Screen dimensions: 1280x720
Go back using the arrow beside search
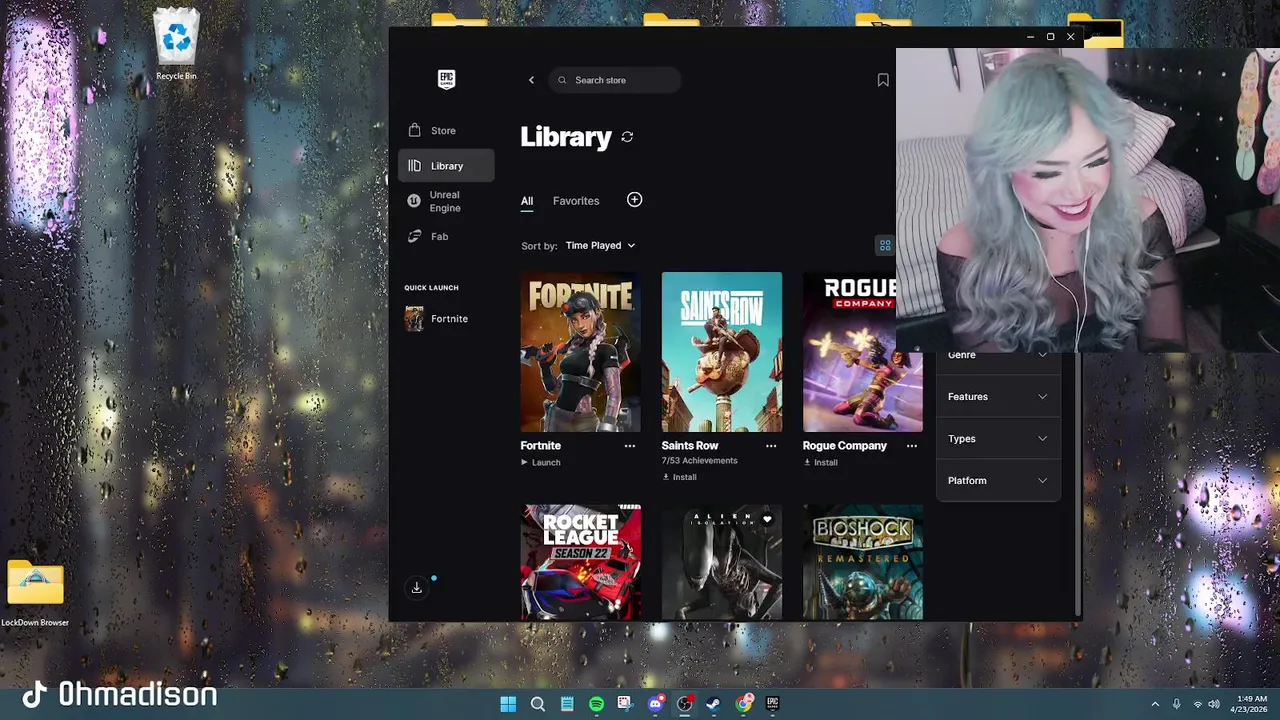click(x=531, y=80)
